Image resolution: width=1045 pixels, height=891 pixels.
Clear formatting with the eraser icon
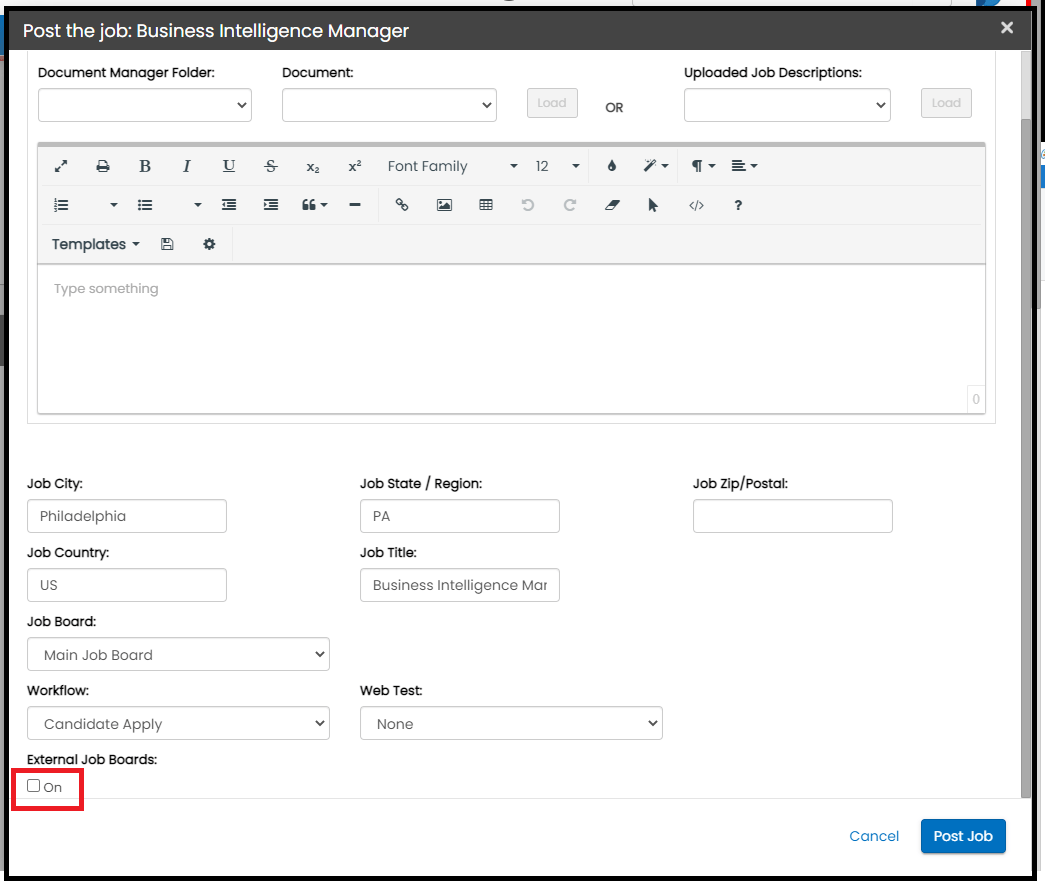[x=612, y=205]
